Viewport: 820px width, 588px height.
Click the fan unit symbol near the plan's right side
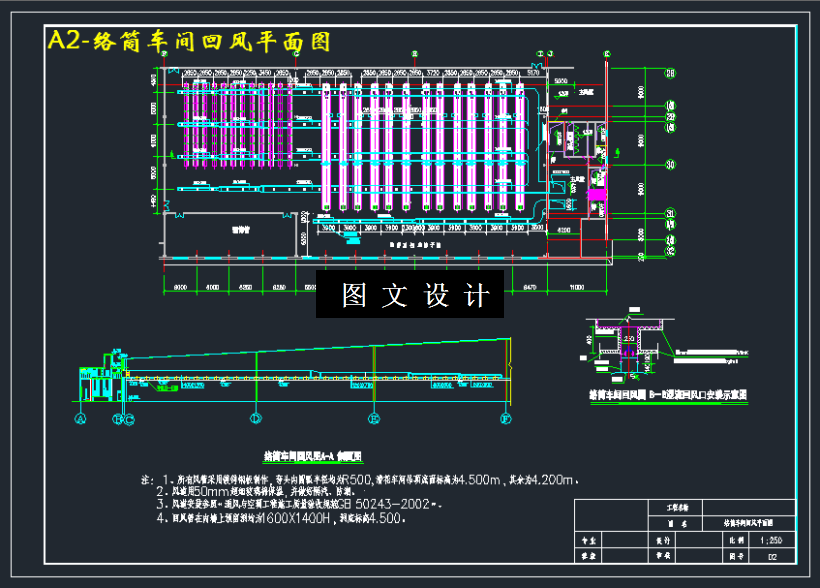596,193
